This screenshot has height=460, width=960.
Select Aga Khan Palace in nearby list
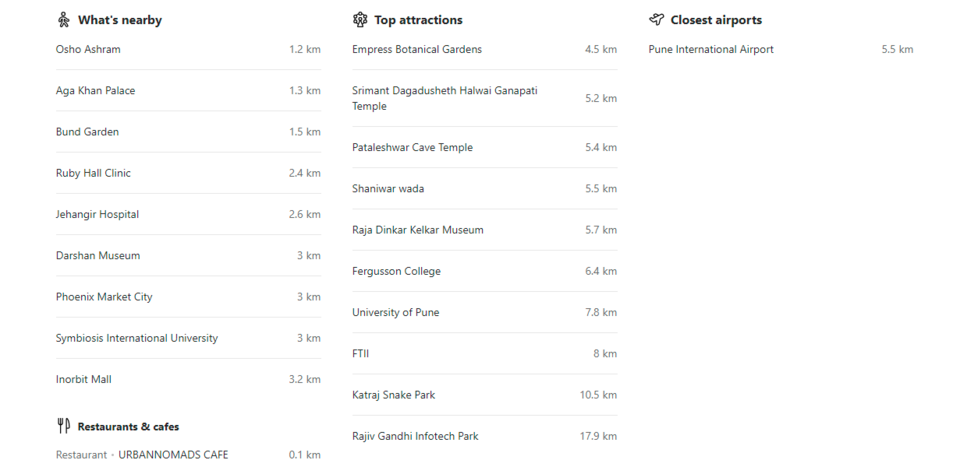coord(95,91)
